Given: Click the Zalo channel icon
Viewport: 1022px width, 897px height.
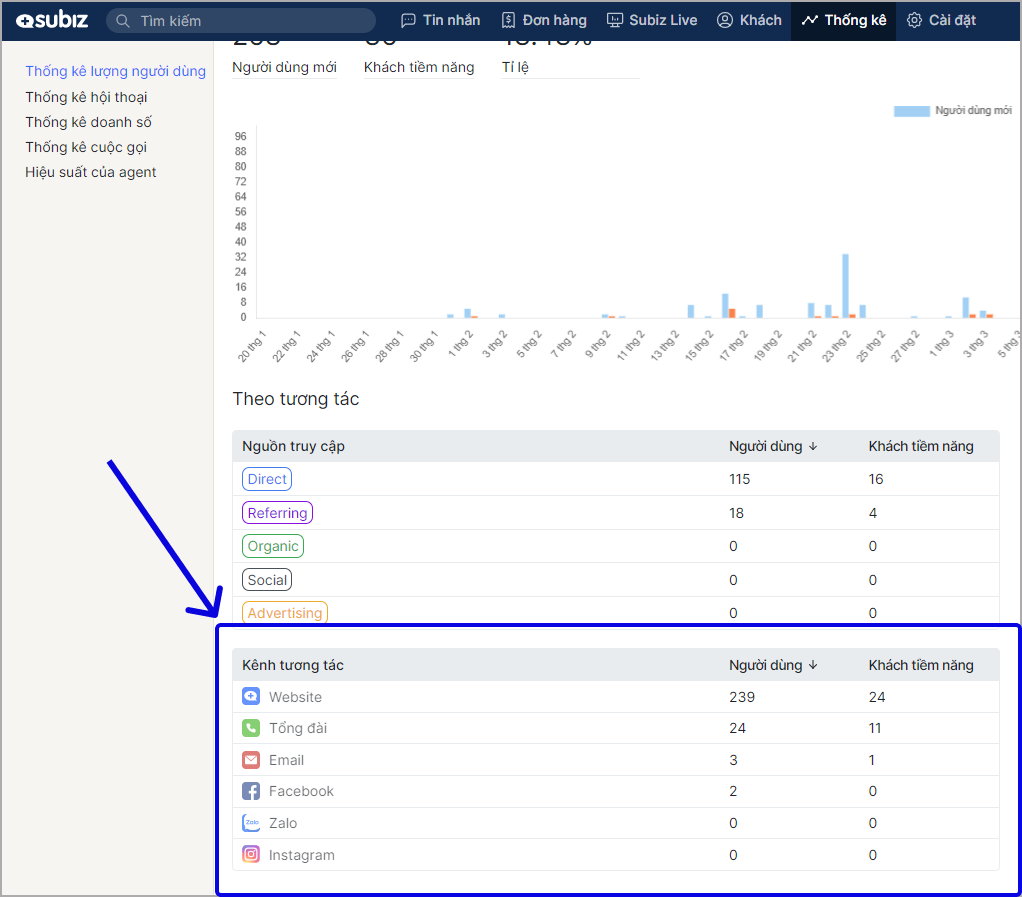Looking at the screenshot, I should click(251, 823).
